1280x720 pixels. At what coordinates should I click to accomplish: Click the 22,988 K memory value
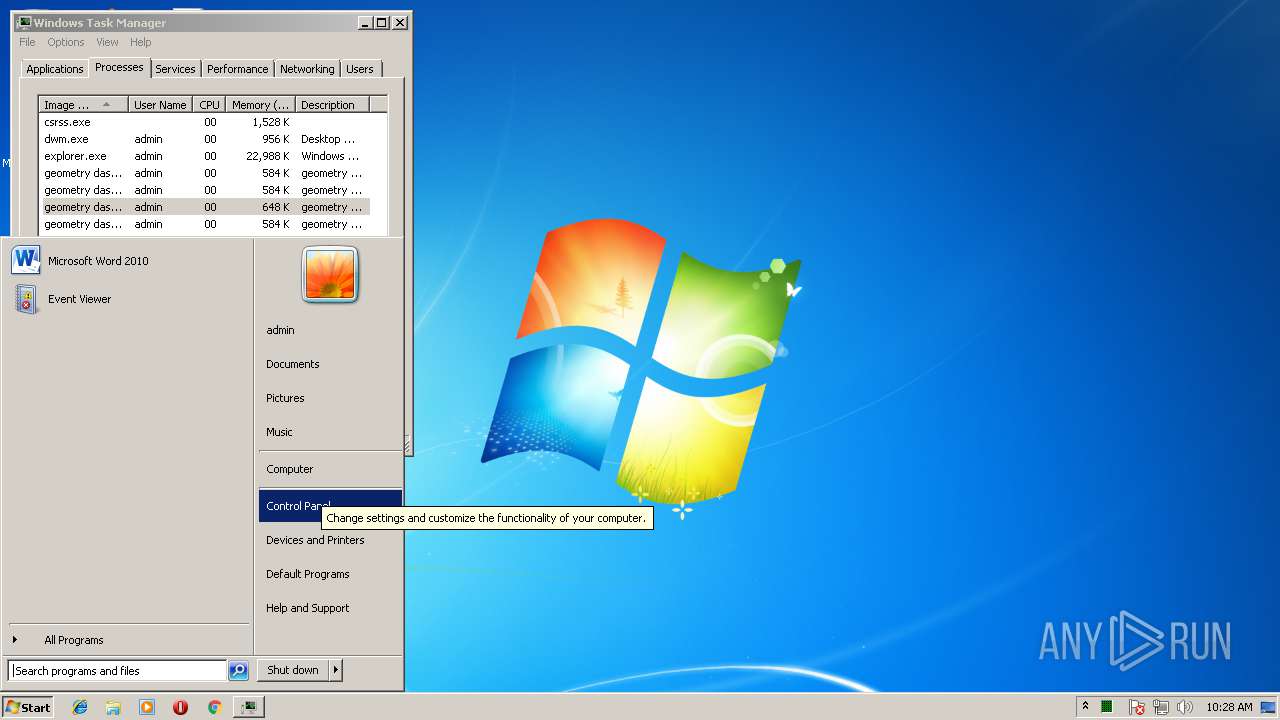(x=267, y=156)
